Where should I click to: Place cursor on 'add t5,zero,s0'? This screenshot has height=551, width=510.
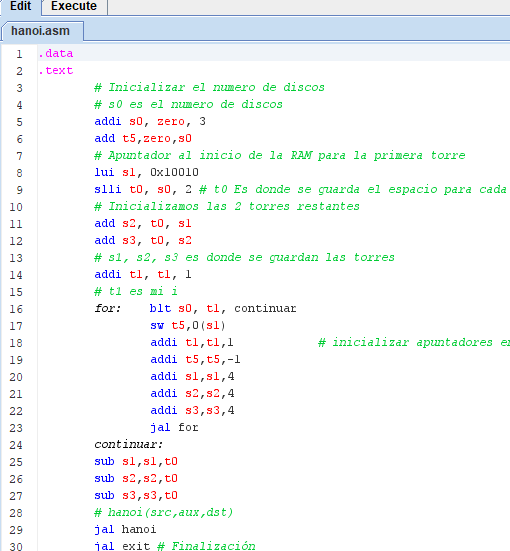(x=143, y=138)
